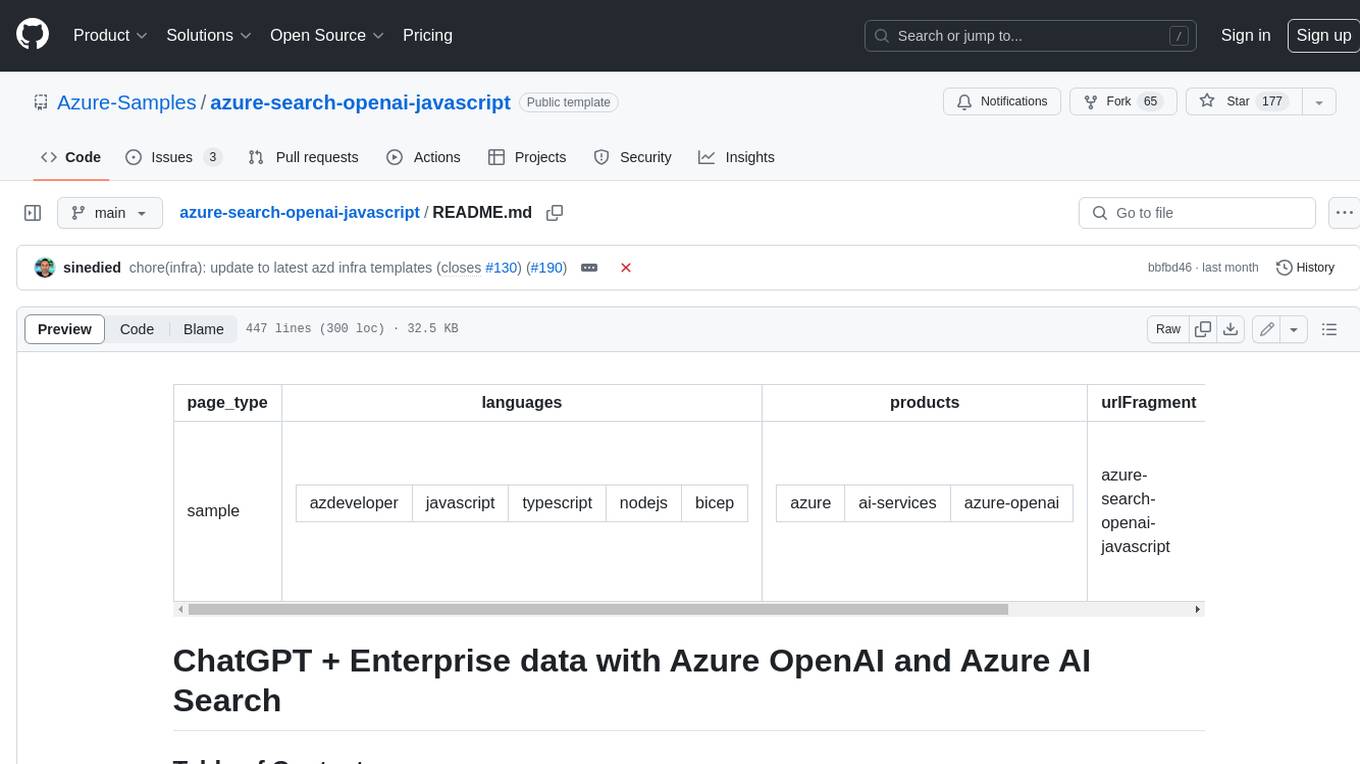Click the Sign up button
Screen dimensions: 1360x764
pyautogui.click(x=1323, y=35)
